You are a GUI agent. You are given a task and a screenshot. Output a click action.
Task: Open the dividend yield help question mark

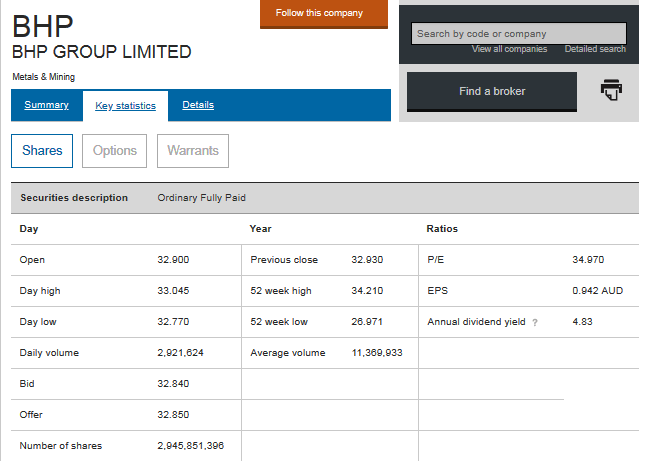[535, 323]
